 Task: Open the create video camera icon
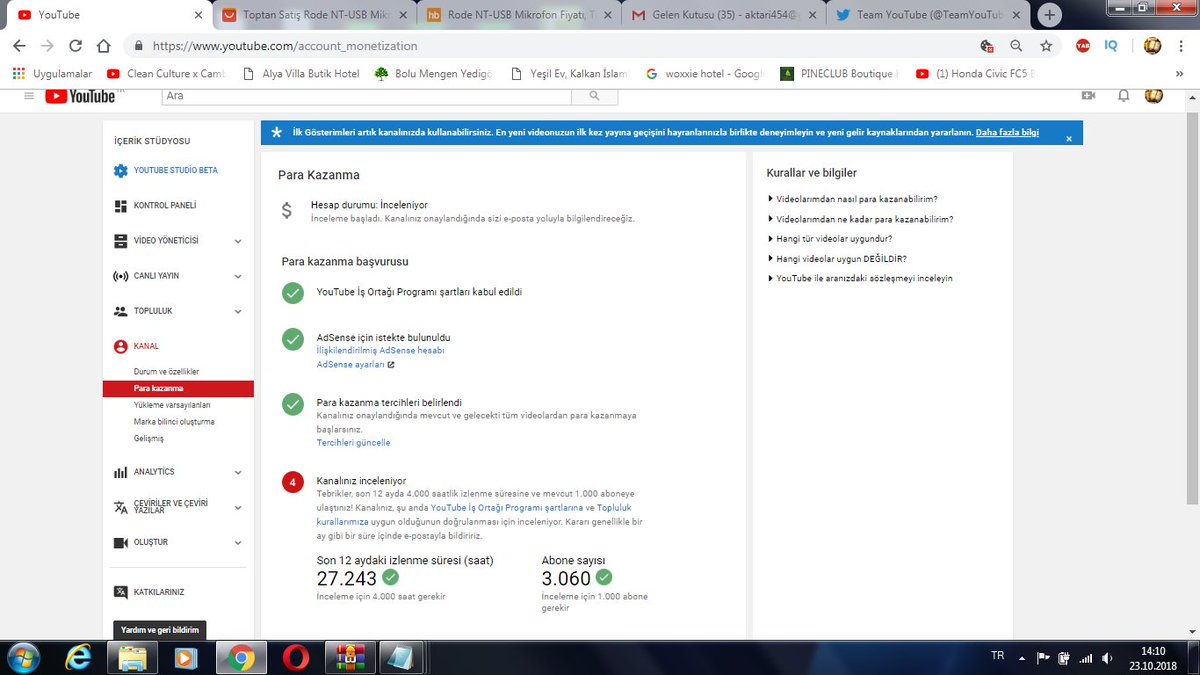(1089, 95)
